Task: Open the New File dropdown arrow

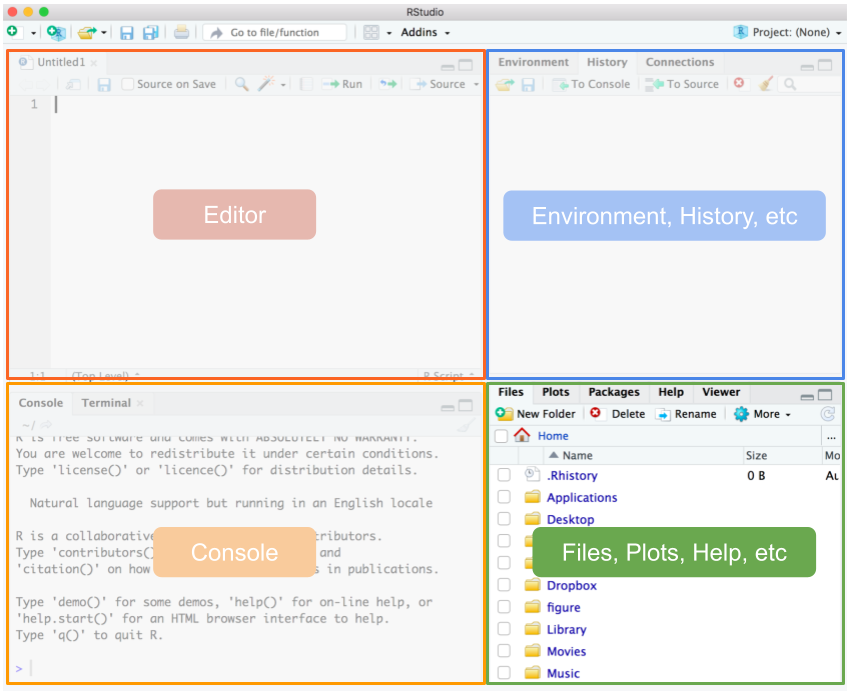Action: tap(34, 33)
